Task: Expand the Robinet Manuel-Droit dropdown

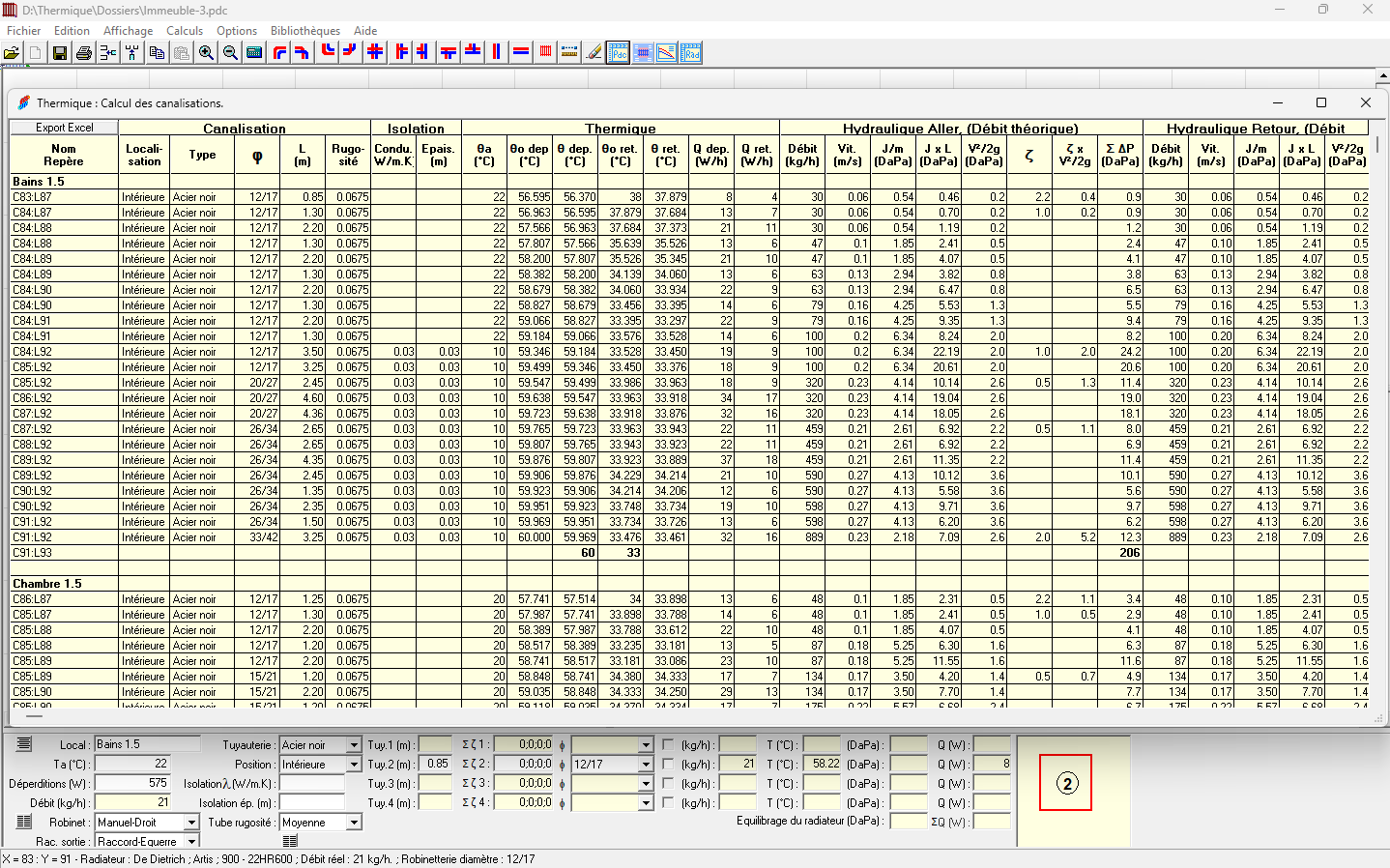Action: 191,823
